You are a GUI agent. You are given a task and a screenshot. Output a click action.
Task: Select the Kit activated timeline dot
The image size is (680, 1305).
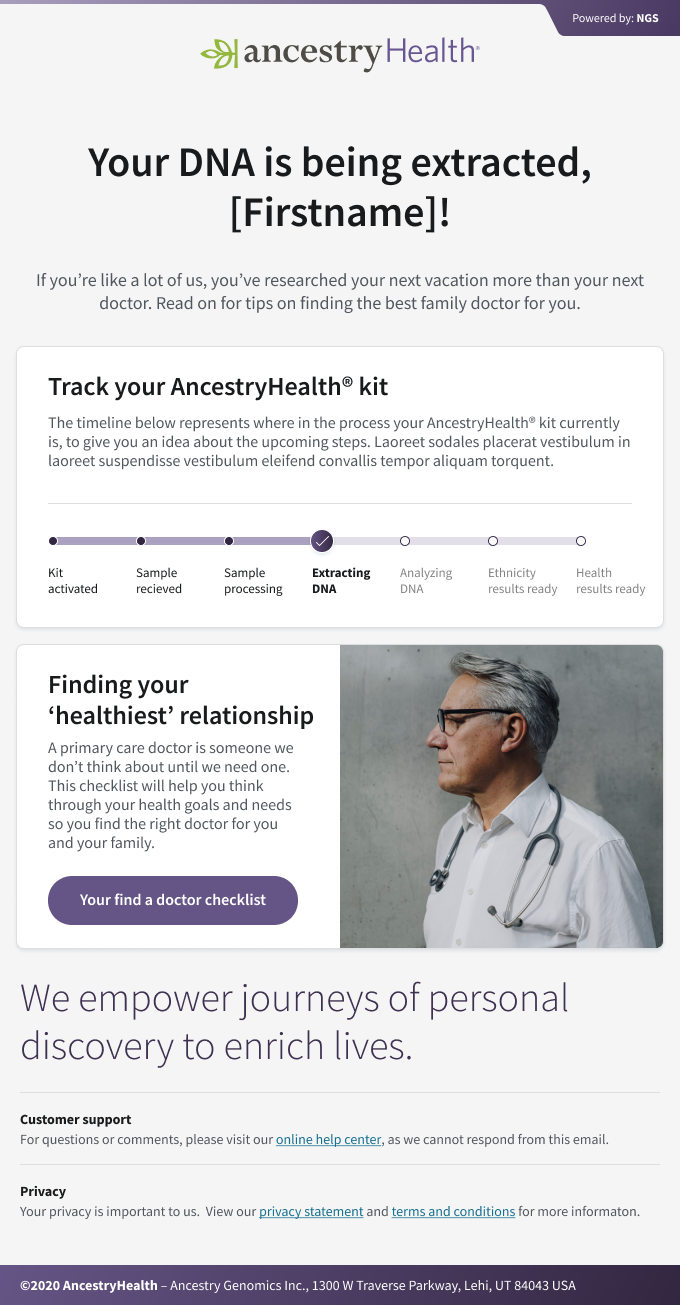[x=53, y=541]
